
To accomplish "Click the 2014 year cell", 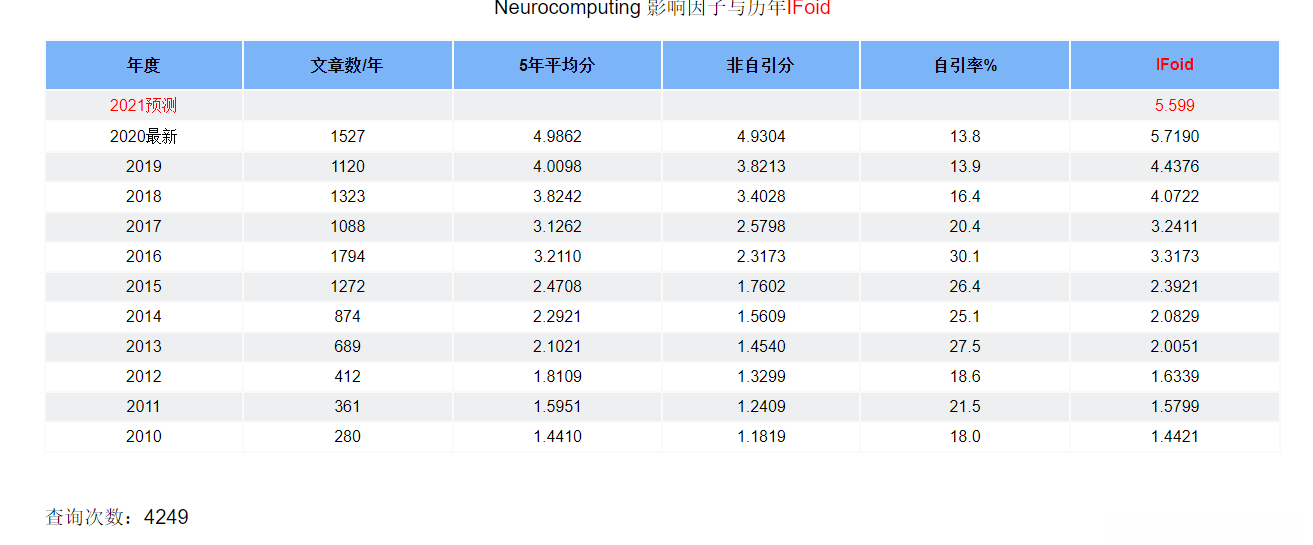I will point(144,316).
